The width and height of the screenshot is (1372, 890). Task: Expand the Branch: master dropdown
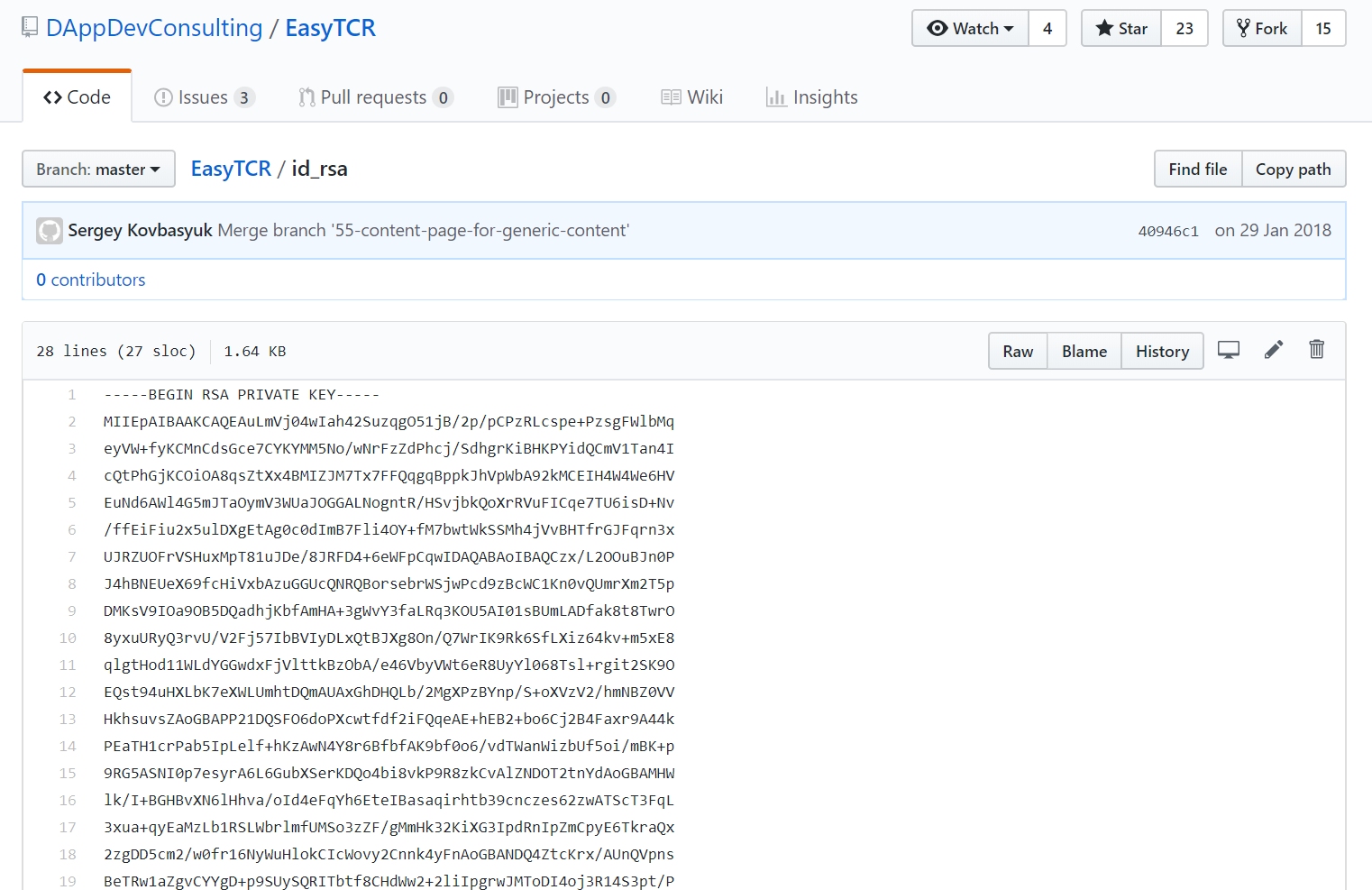98,169
